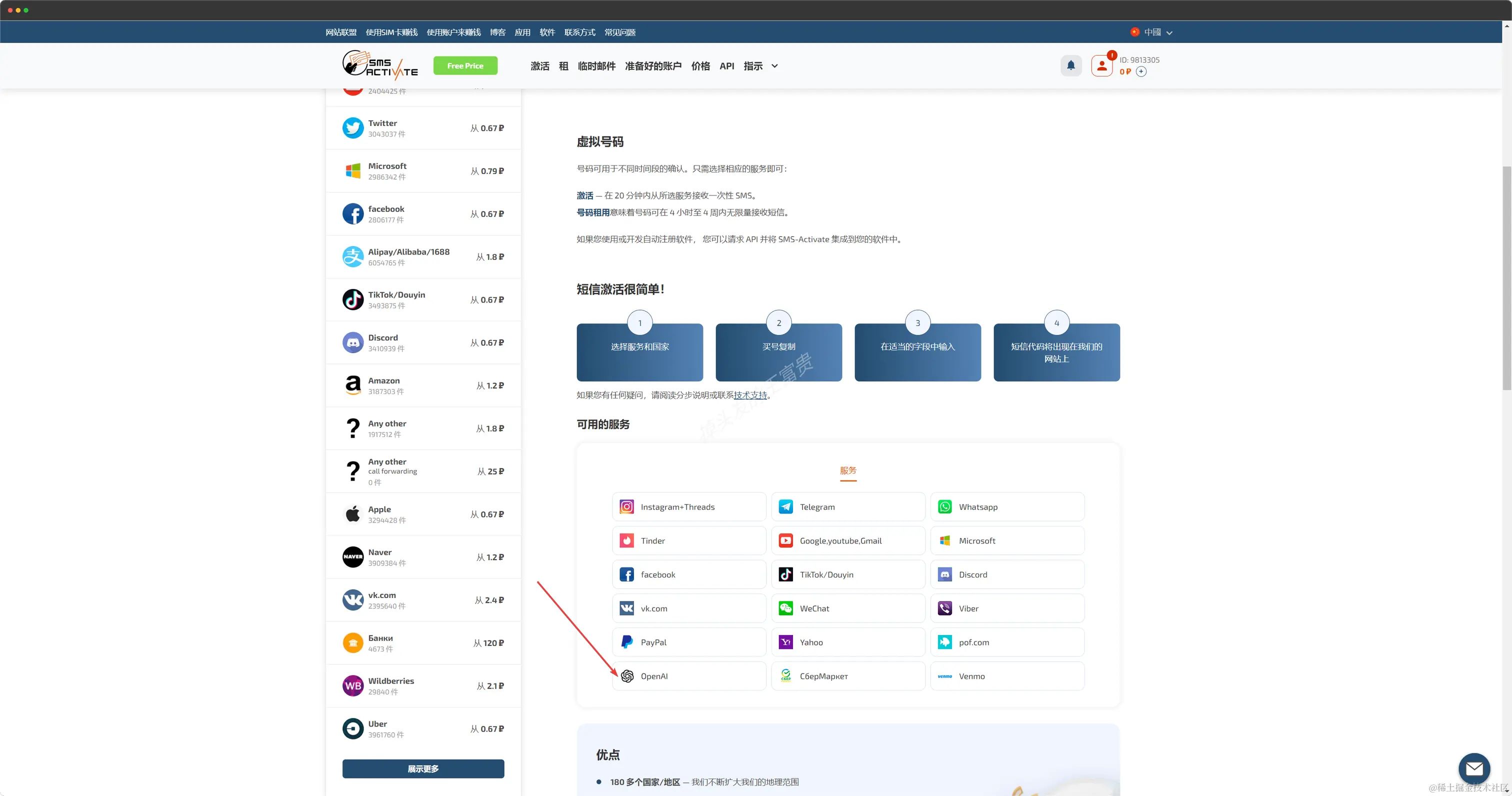Click the Discord card in services grid
1512x796 pixels.
pyautogui.click(x=1006, y=574)
